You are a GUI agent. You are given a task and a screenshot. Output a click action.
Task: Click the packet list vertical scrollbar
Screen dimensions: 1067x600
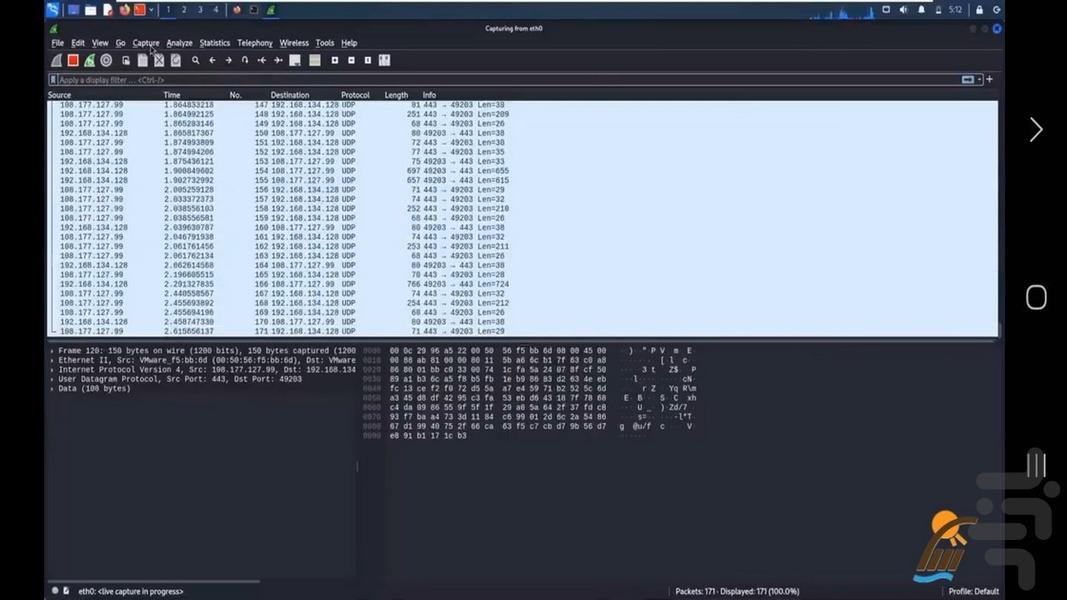coord(1000,220)
